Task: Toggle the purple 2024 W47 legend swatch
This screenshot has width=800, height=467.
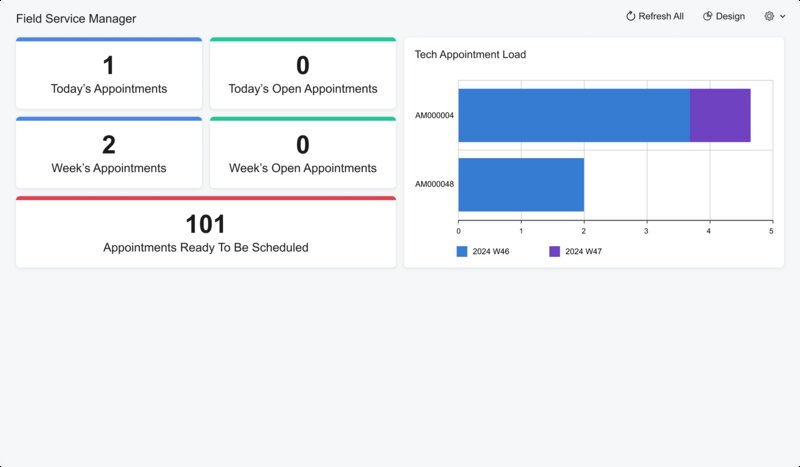Action: click(555, 252)
